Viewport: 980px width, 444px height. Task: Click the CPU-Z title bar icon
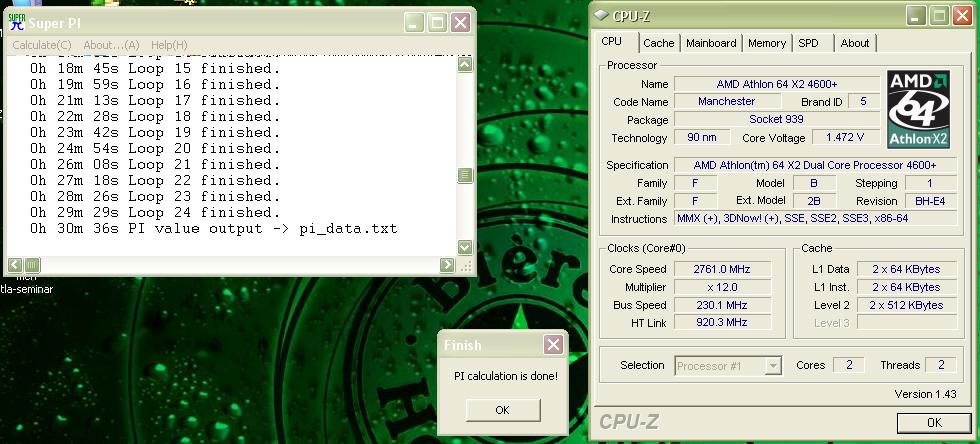[601, 15]
